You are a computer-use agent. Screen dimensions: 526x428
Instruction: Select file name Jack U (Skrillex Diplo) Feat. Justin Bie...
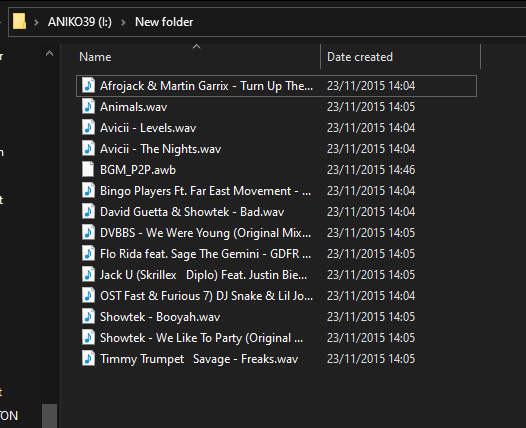click(x=203, y=275)
